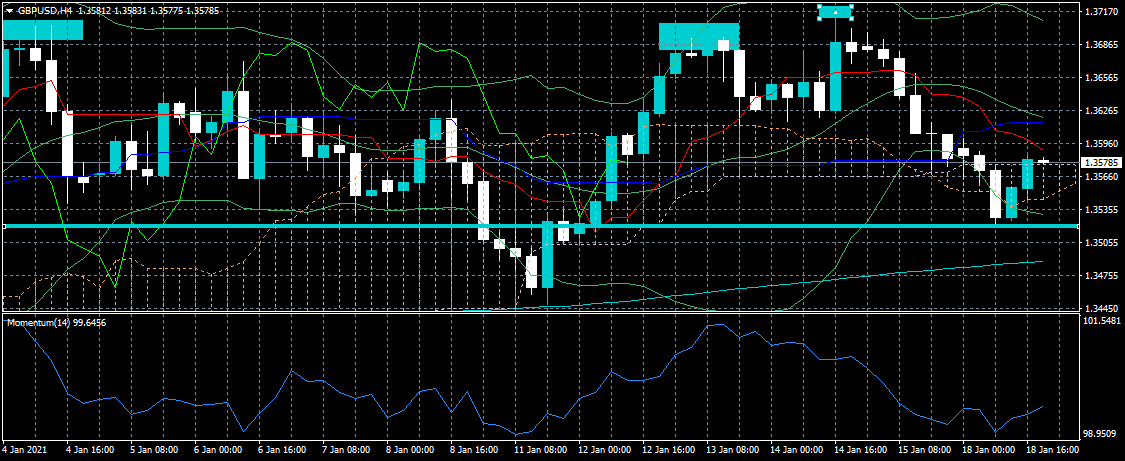Click the triangle icon before GBPUSD,H4
The image size is (1125, 461).
[9, 11]
